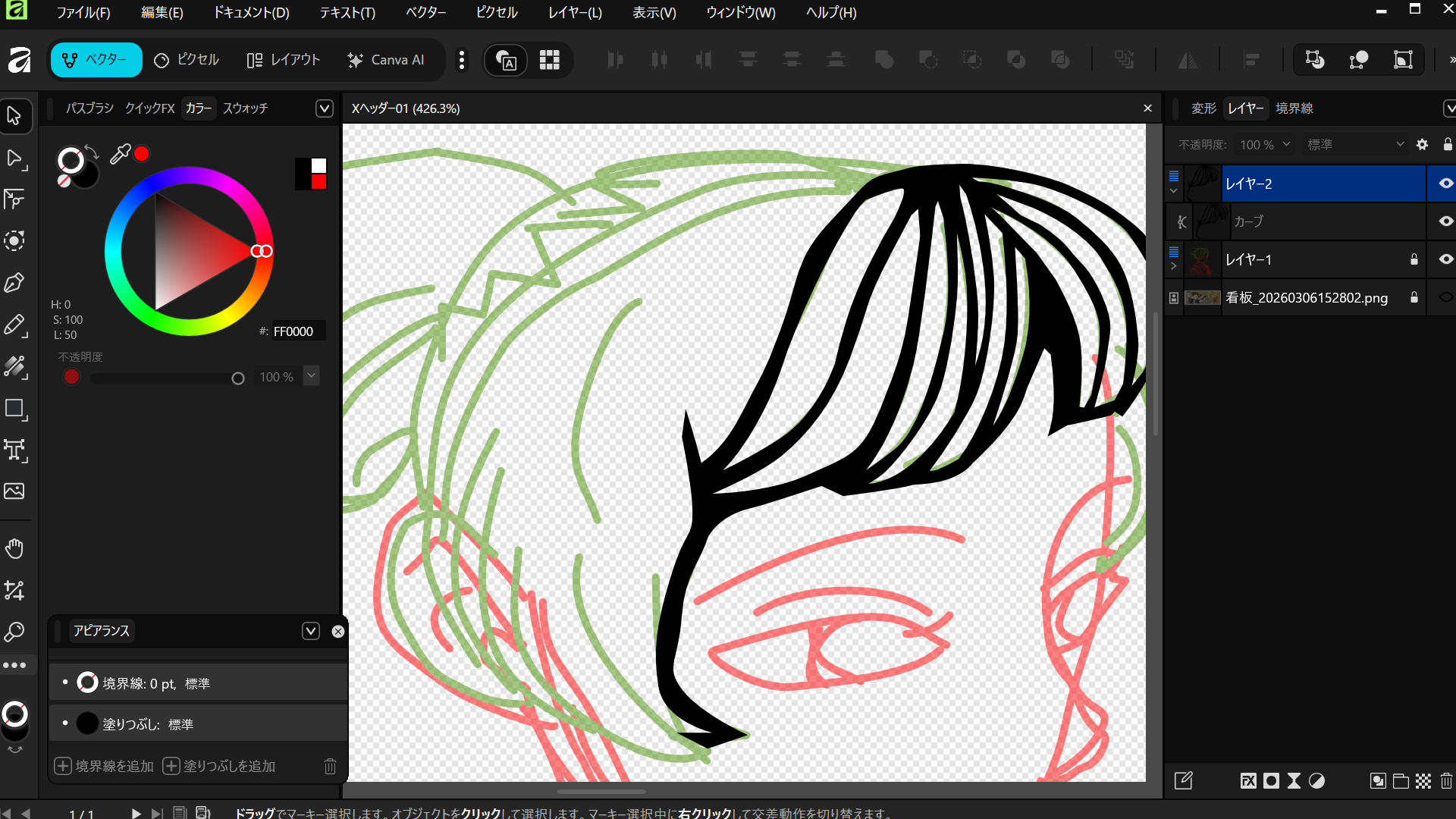Select the Pen tool in left toolbar
Viewport: 1456px width, 819px height.
click(14, 283)
